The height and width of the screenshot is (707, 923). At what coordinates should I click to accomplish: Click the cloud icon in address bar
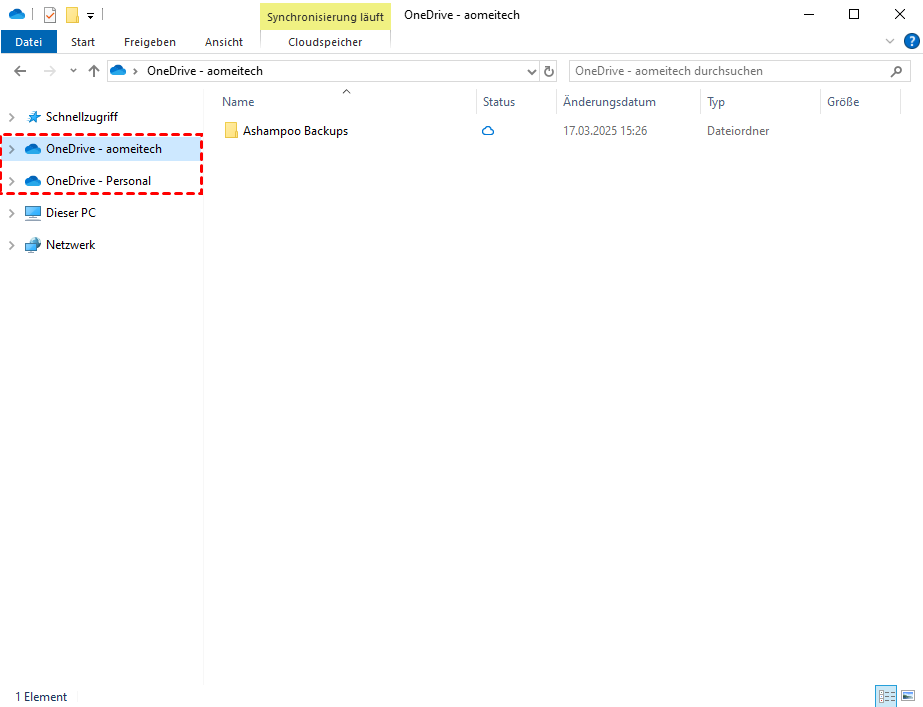pos(118,71)
